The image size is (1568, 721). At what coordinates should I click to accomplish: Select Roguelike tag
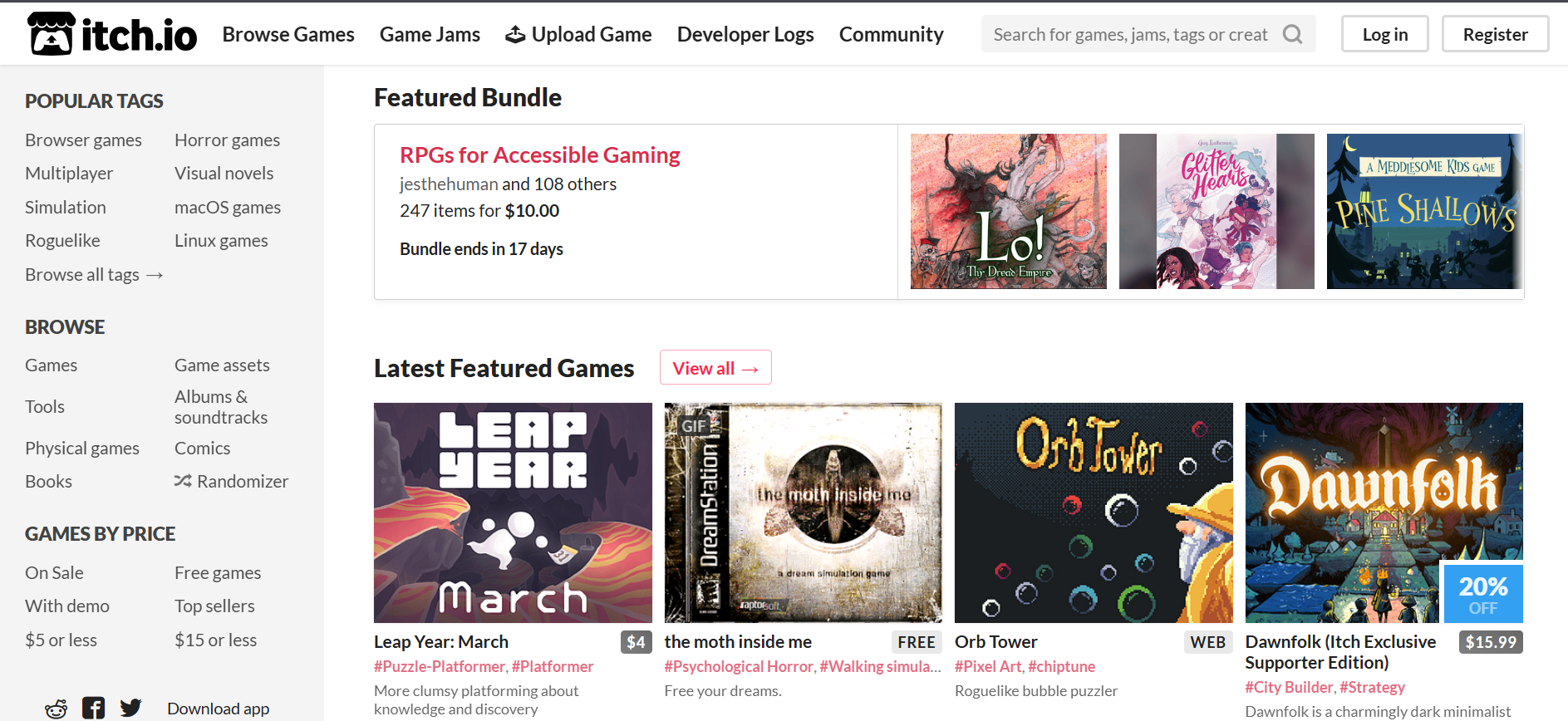62,241
